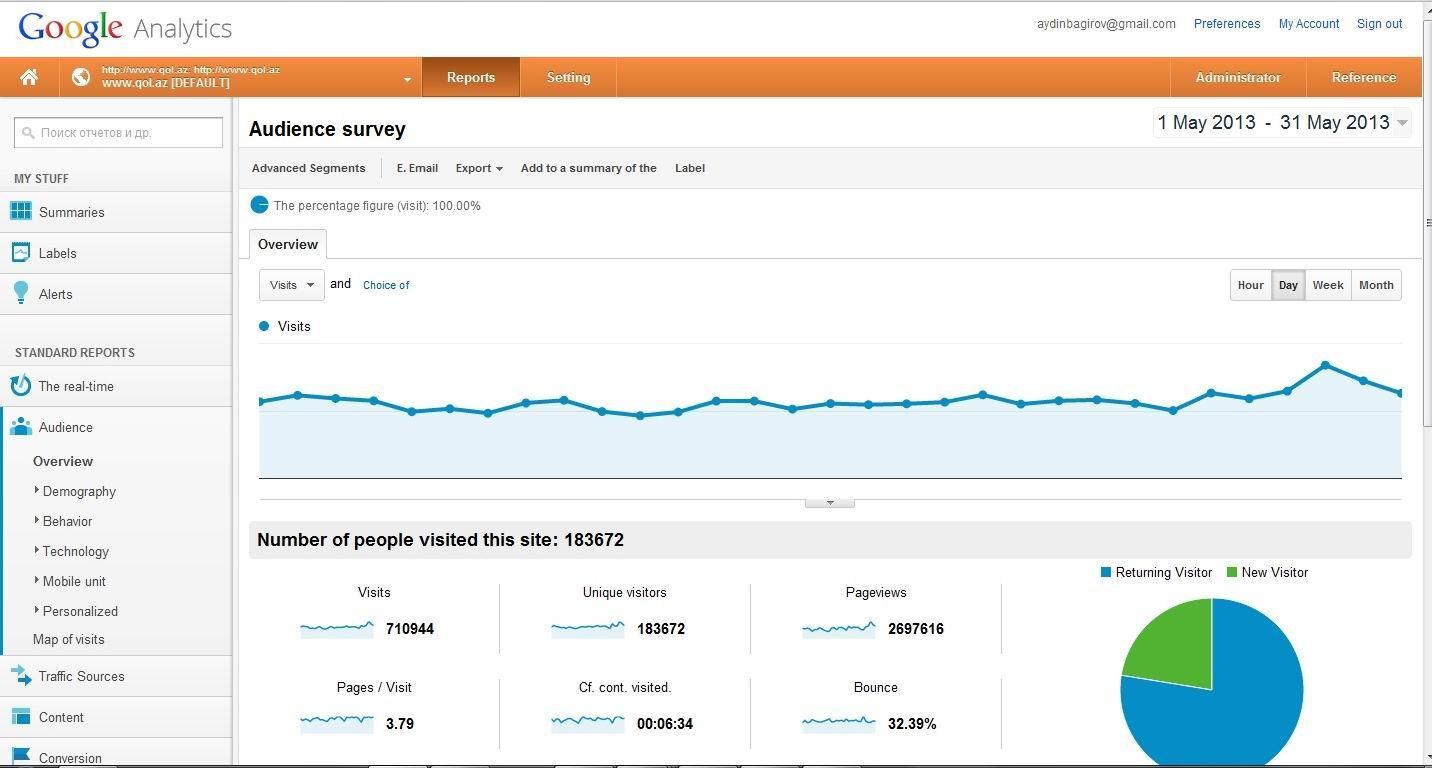Click the Sign out link
1432x768 pixels.
pyautogui.click(x=1379, y=24)
